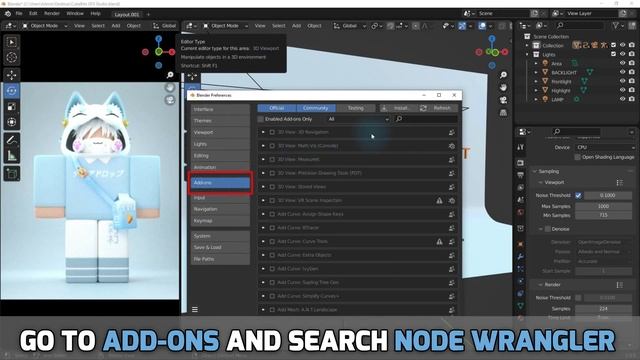This screenshot has width=640, height=360.
Task: Click the viewport Max Samples field
Action: pyautogui.click(x=603, y=206)
